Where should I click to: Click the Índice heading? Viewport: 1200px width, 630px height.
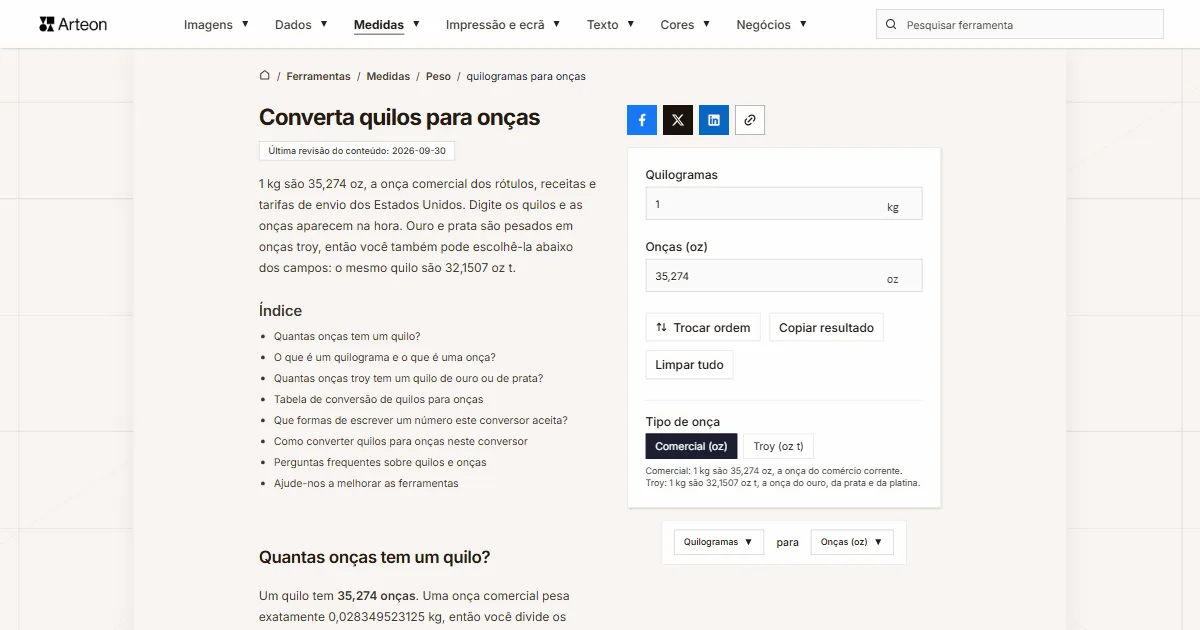click(280, 311)
